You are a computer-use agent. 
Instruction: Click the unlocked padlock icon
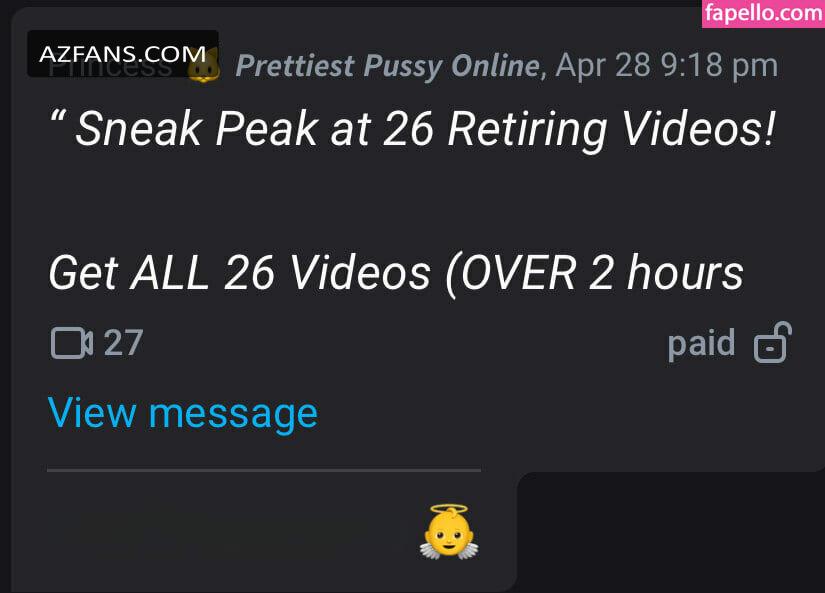(772, 342)
